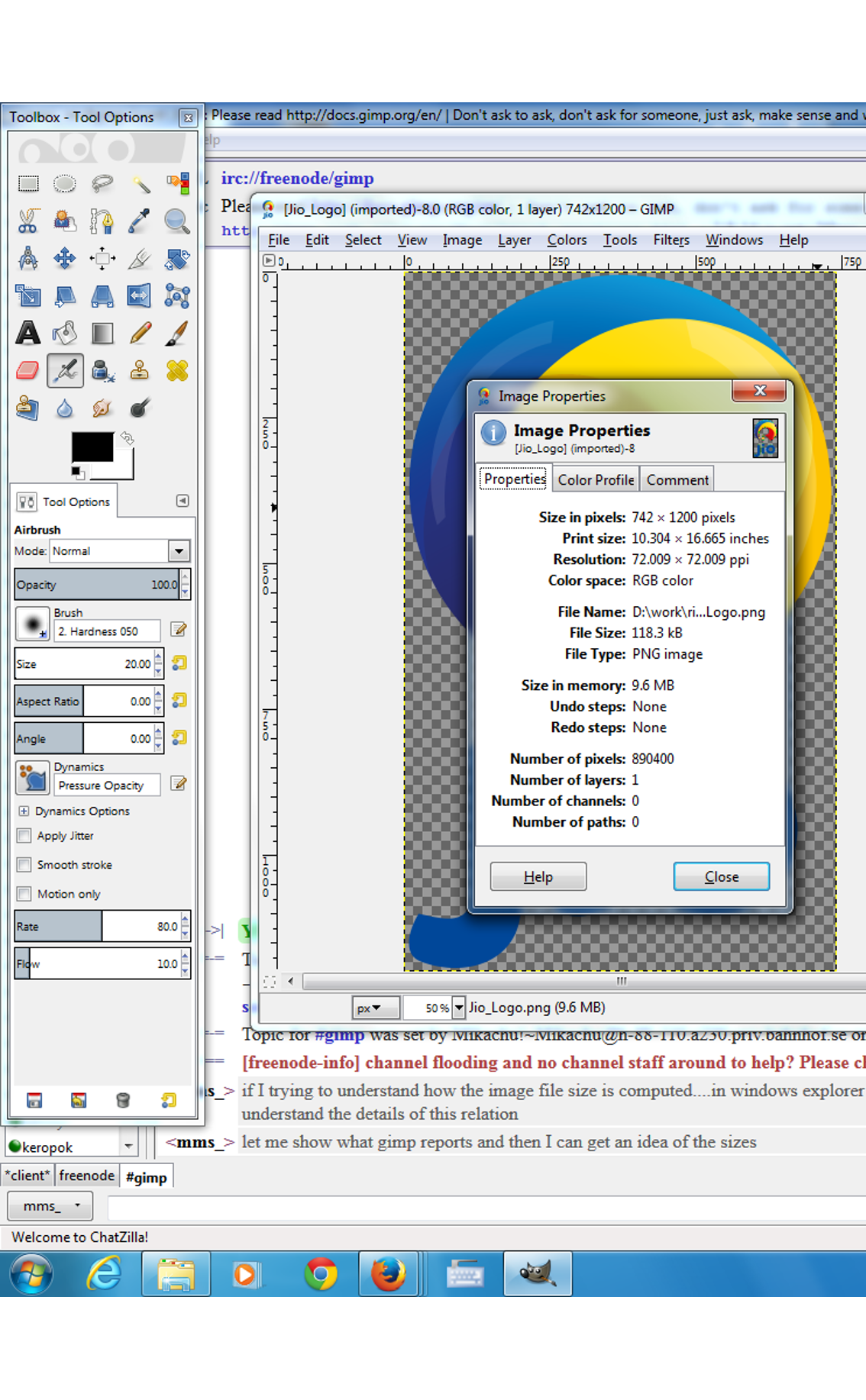Screen dimensions: 866x1400
Task: Select the Crop tool
Action: [140, 258]
